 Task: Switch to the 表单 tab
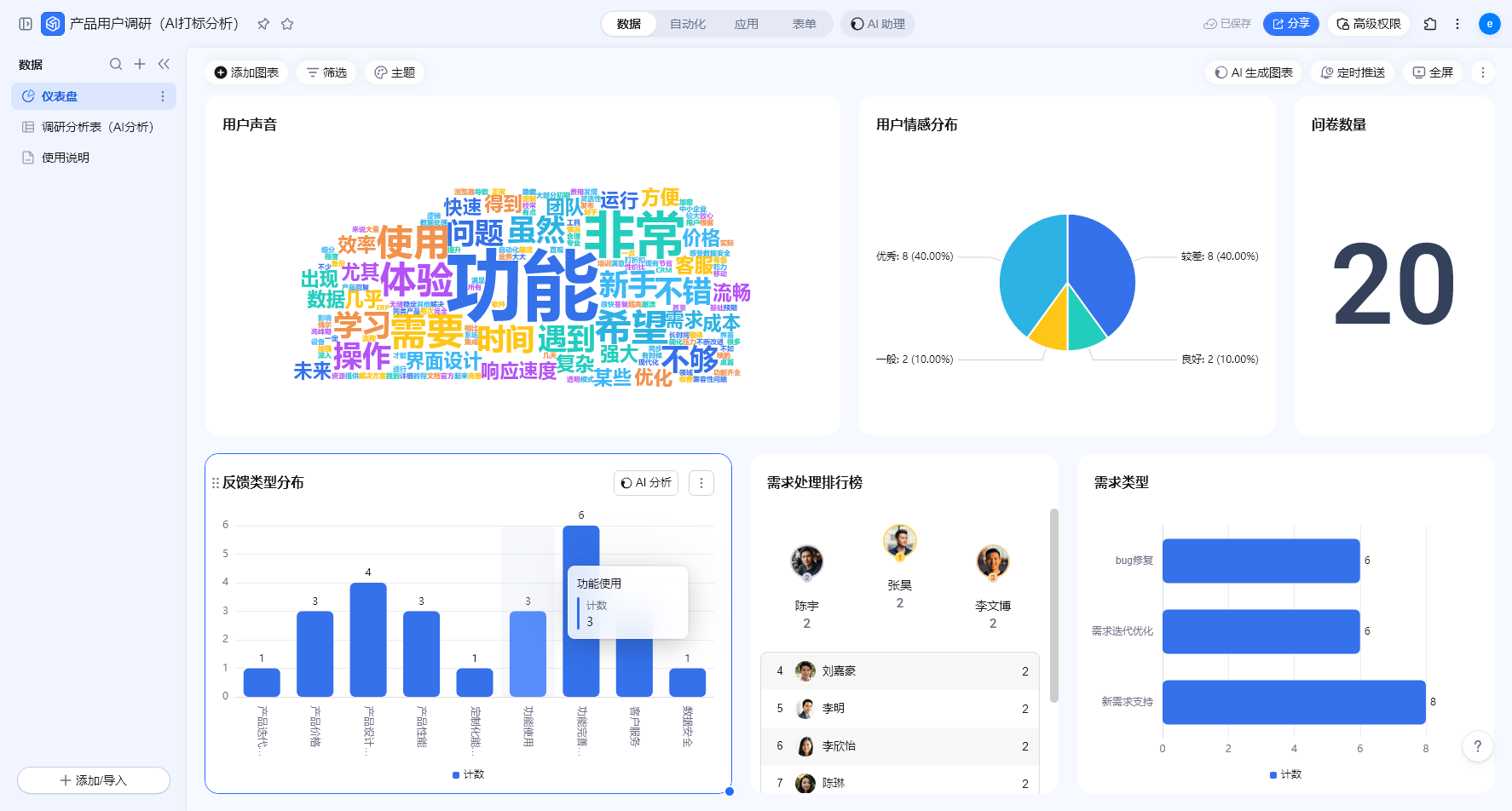[x=804, y=24]
